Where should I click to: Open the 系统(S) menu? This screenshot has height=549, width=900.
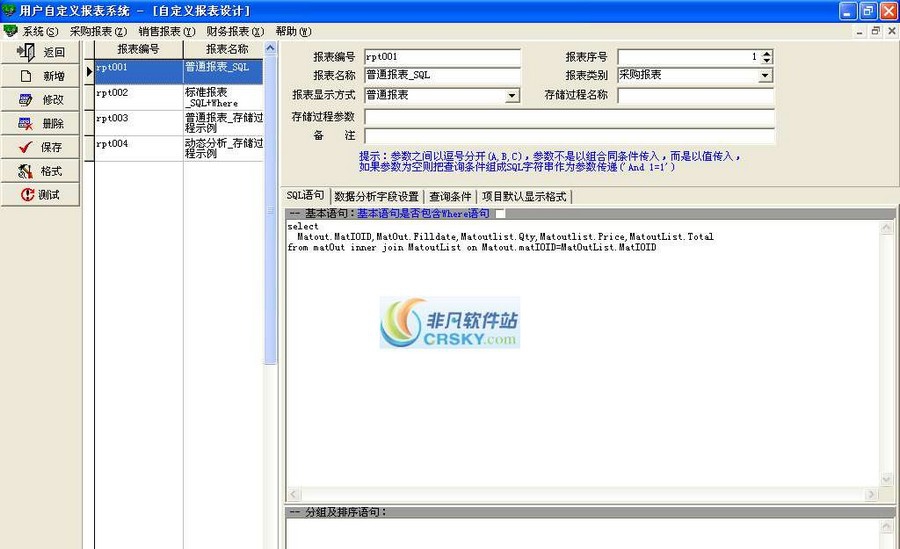[40, 32]
